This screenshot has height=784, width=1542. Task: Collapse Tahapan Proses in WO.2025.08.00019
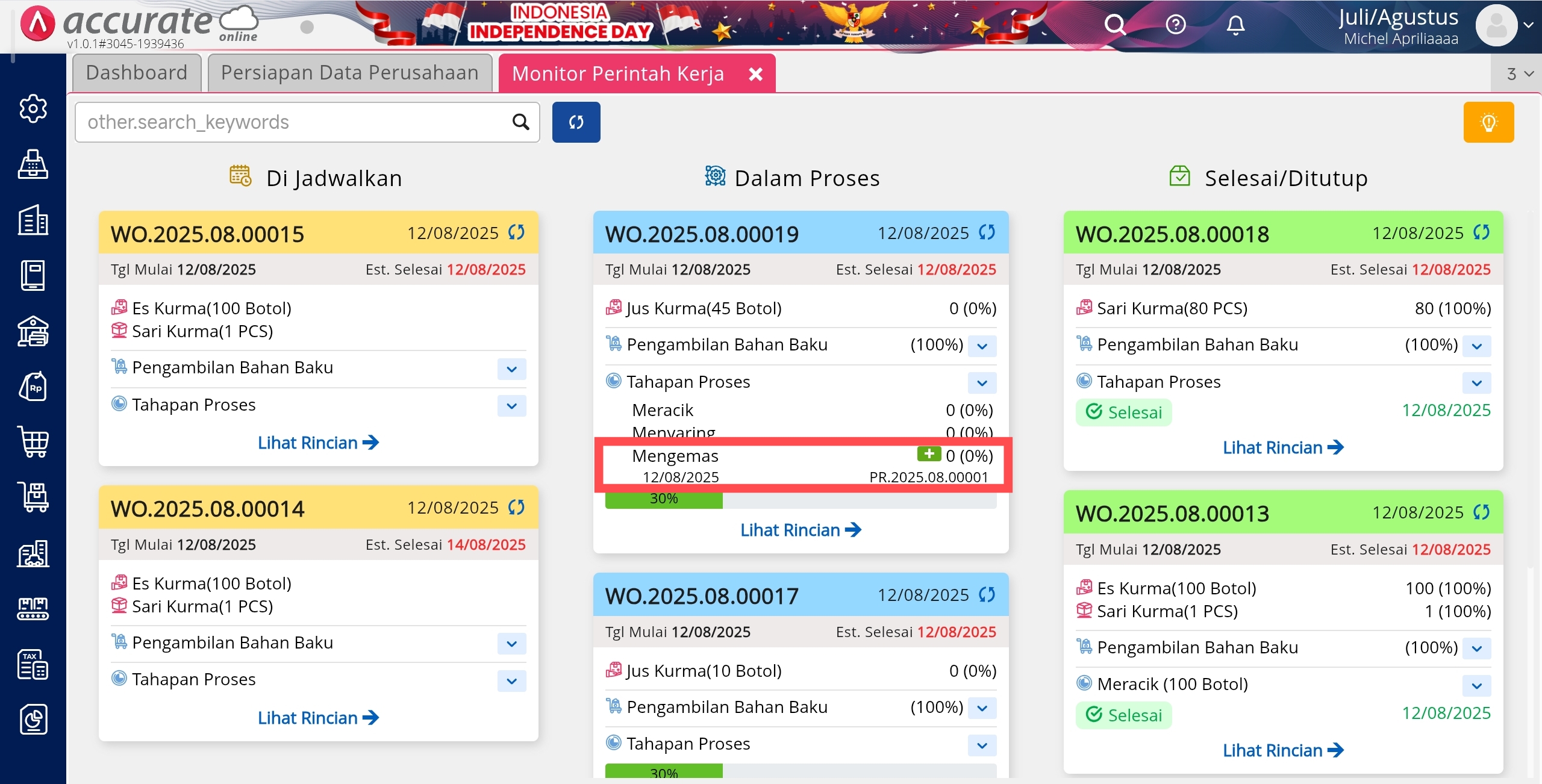pos(982,383)
